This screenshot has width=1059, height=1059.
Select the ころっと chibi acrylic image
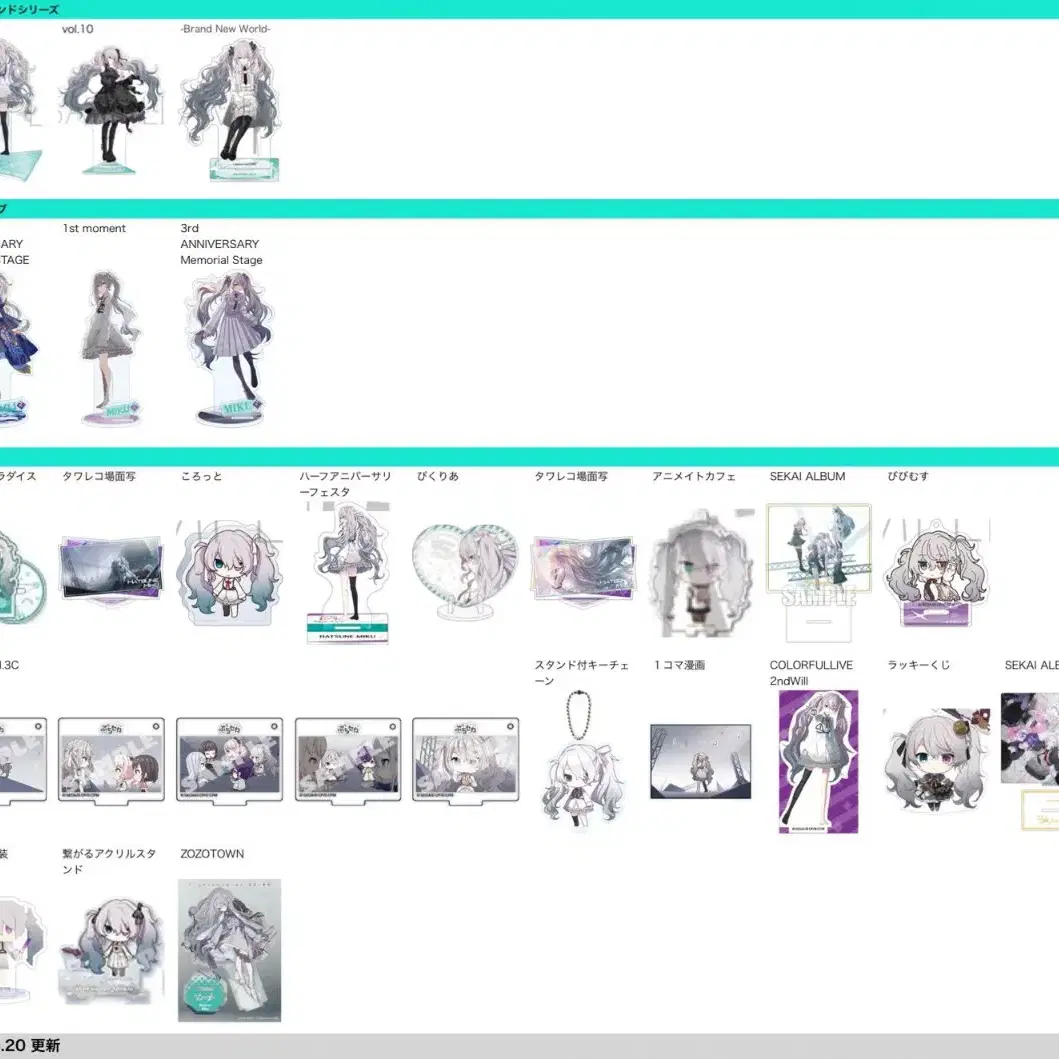pyautogui.click(x=229, y=575)
